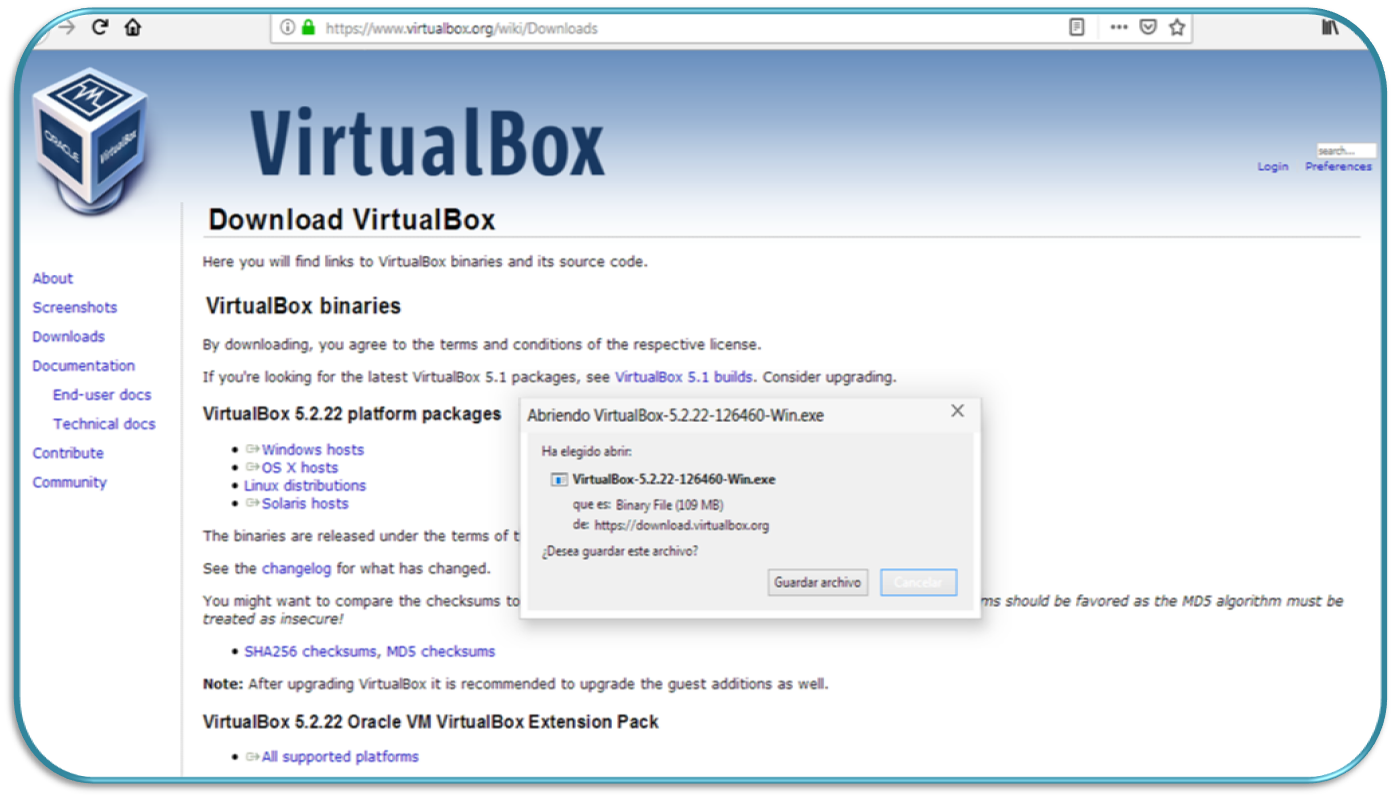Click the Cancelar button in dialog
1394x798 pixels.
(x=918, y=582)
